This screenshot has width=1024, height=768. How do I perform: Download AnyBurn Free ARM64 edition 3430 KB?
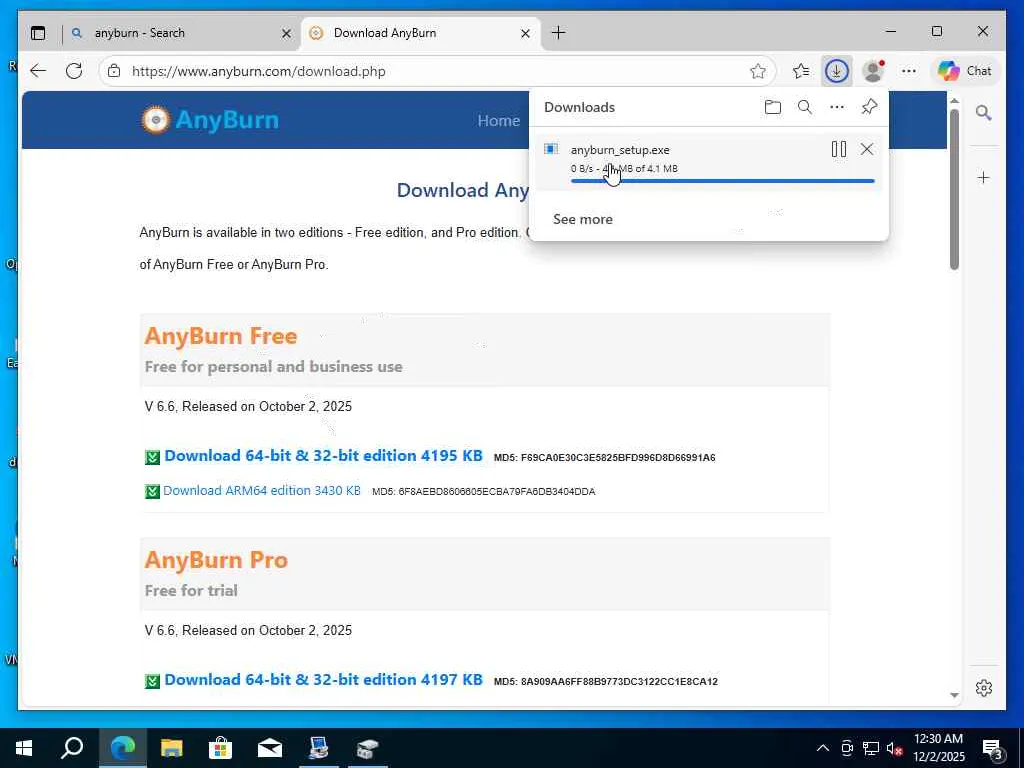click(x=262, y=490)
